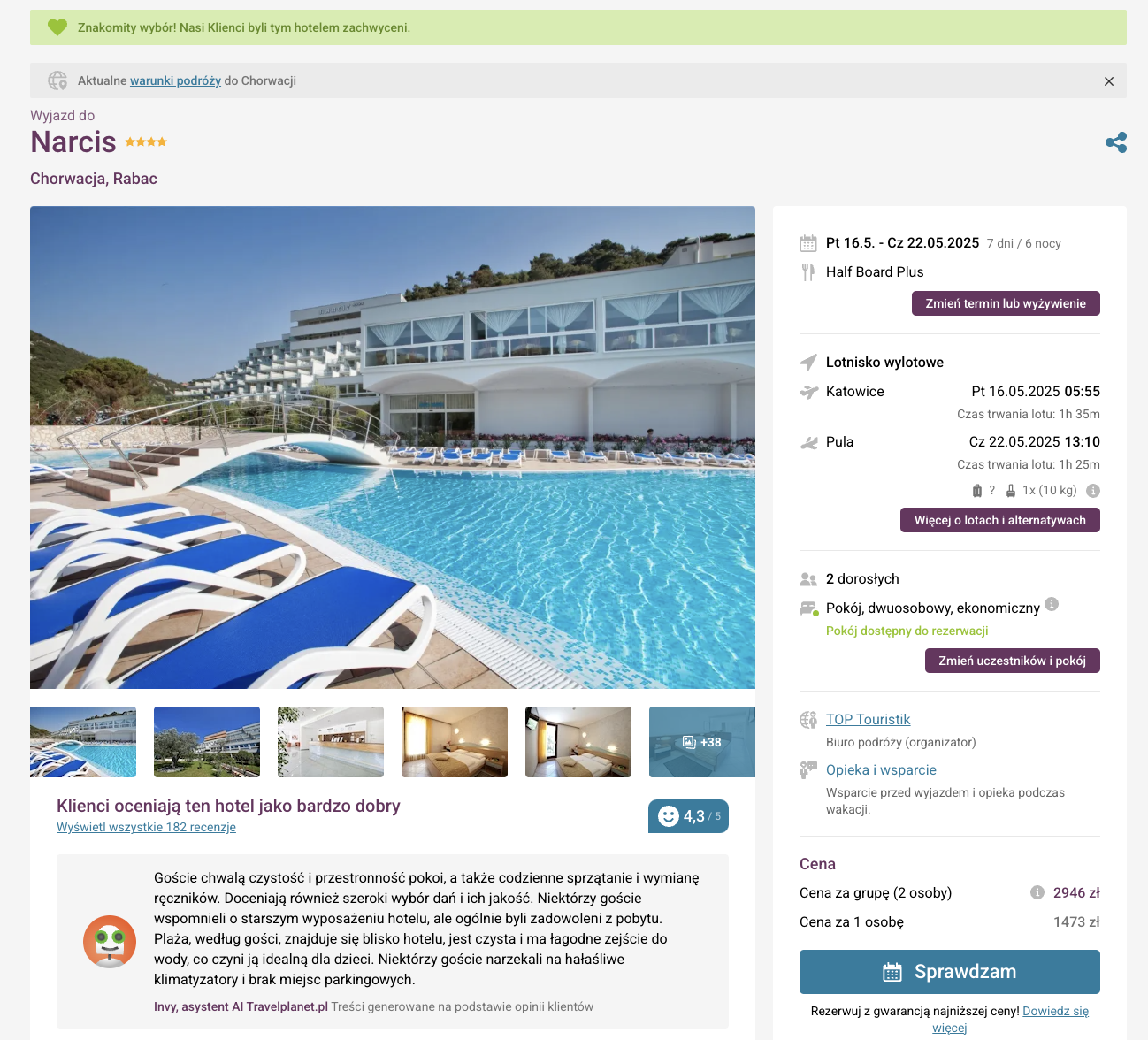Open info icon next to baggage allowance
1148x1040 pixels.
pyautogui.click(x=1093, y=491)
